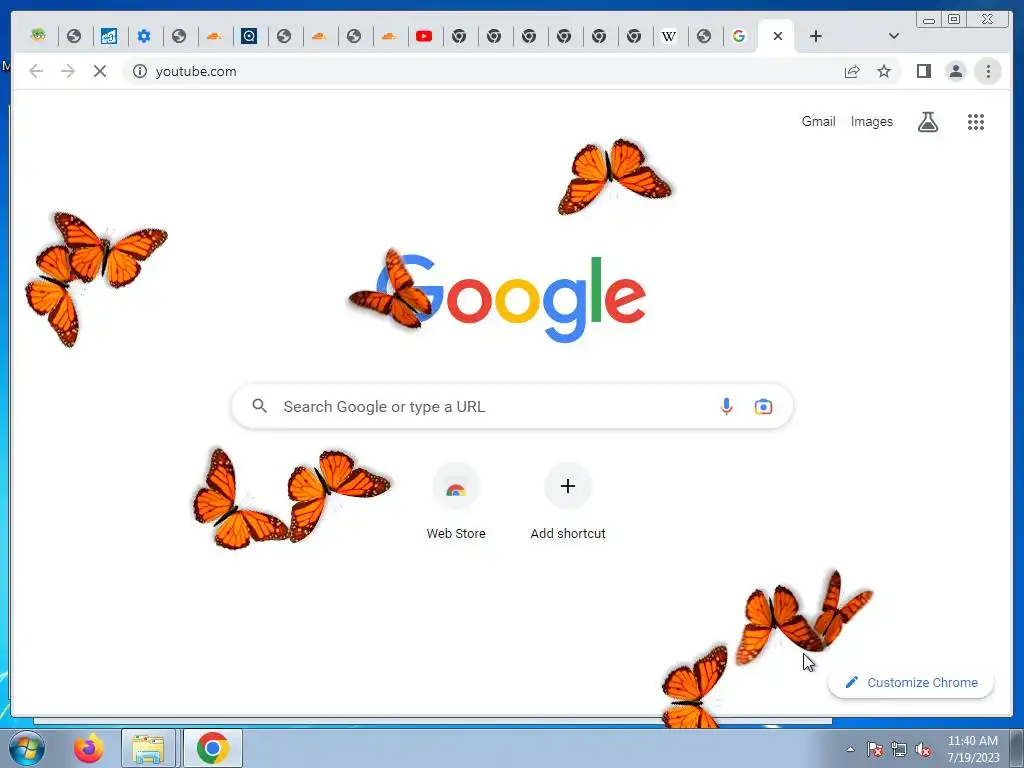Open the Chrome three-dot menu

[988, 71]
